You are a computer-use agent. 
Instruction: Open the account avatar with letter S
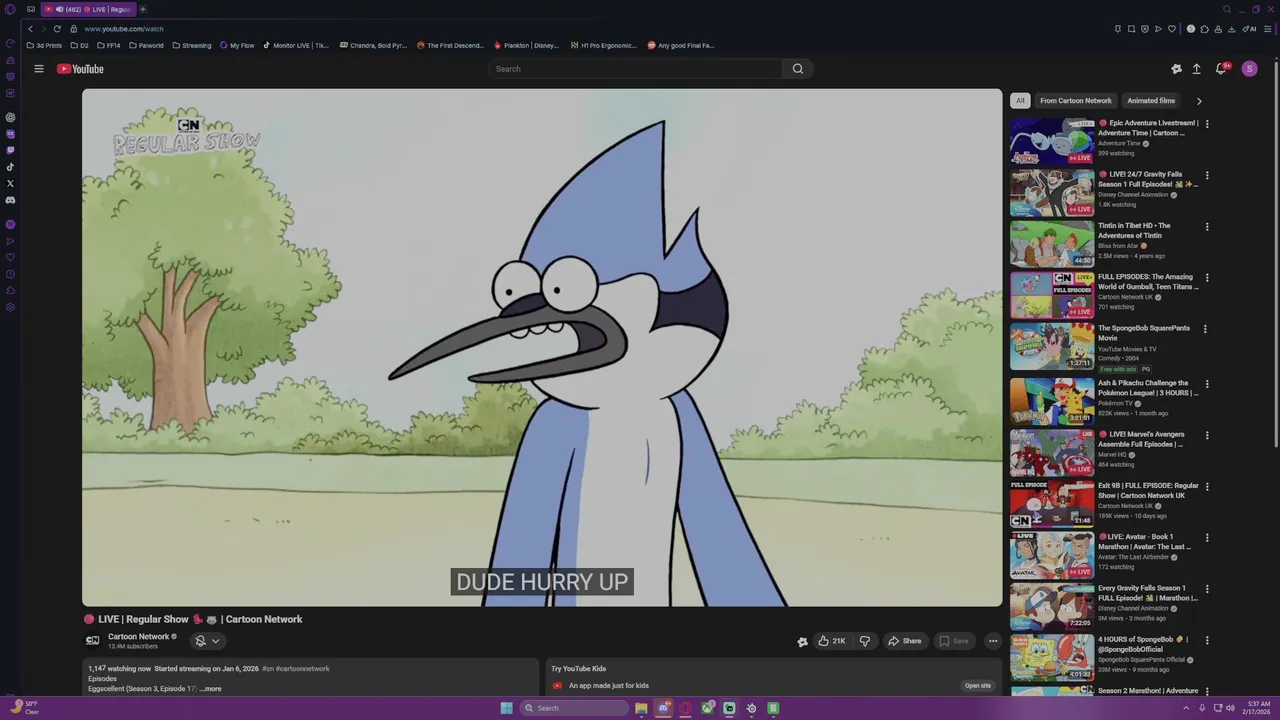pyautogui.click(x=1249, y=69)
